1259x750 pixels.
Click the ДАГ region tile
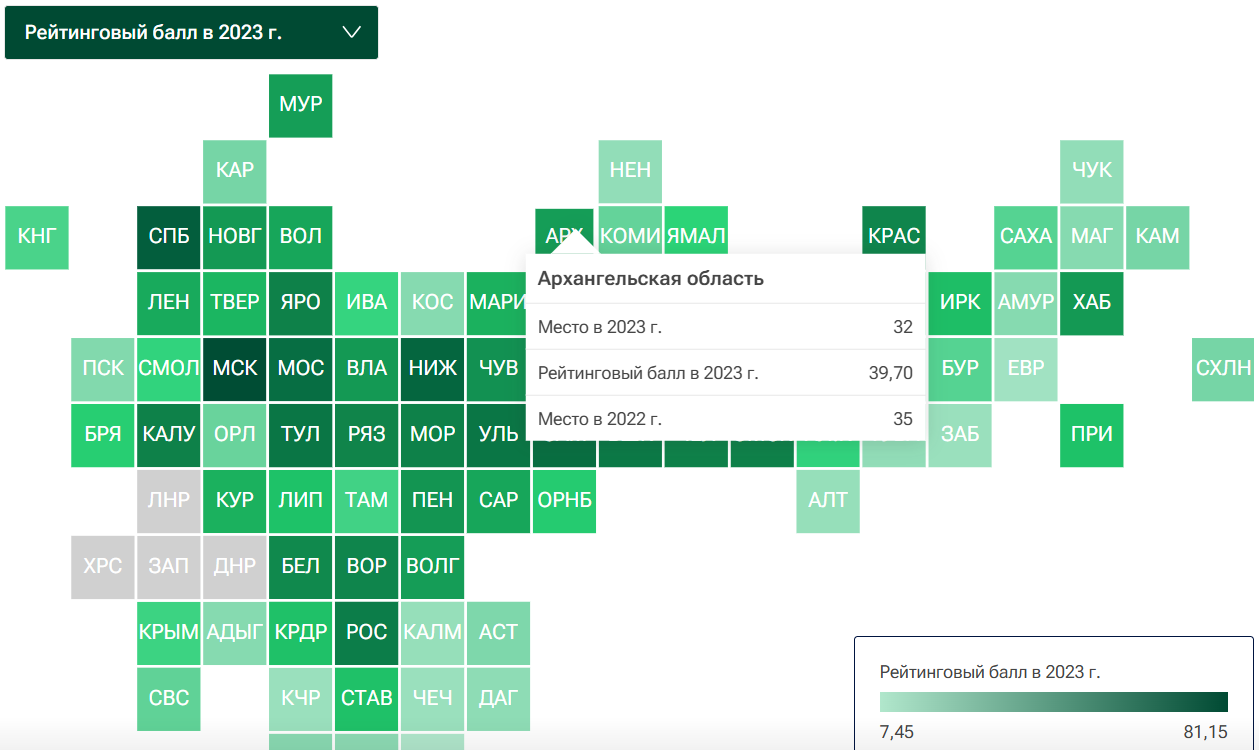tap(498, 698)
